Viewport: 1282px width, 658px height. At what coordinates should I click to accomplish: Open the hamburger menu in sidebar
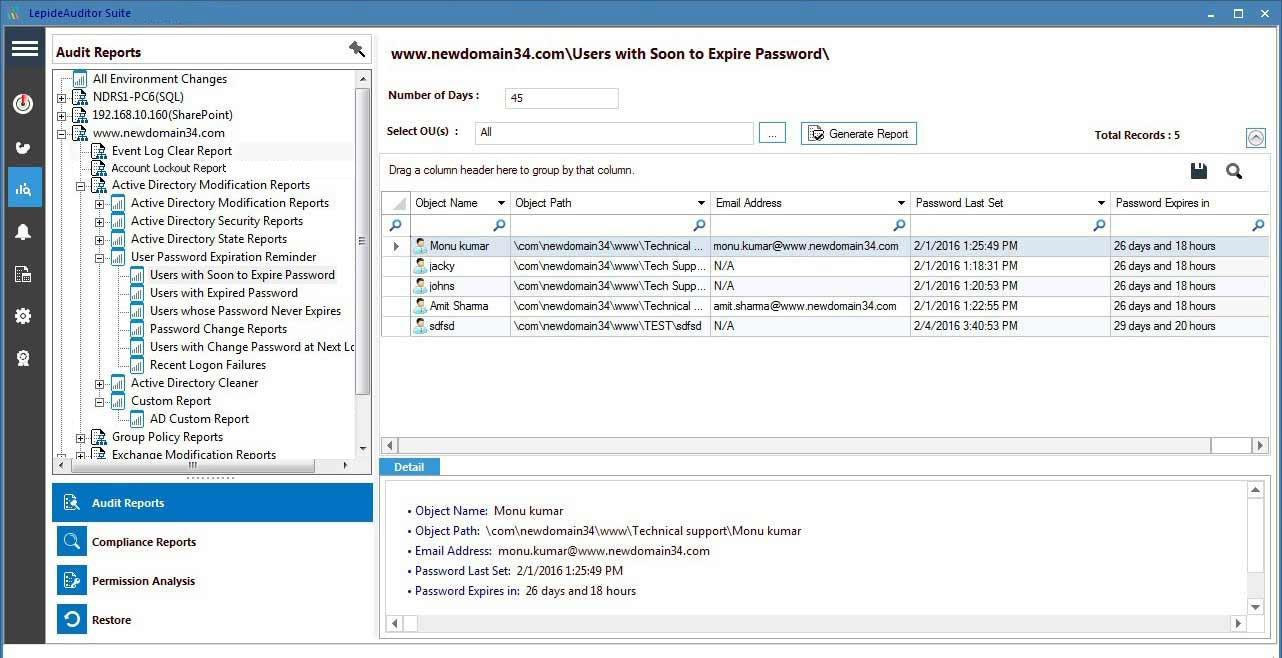coord(24,49)
